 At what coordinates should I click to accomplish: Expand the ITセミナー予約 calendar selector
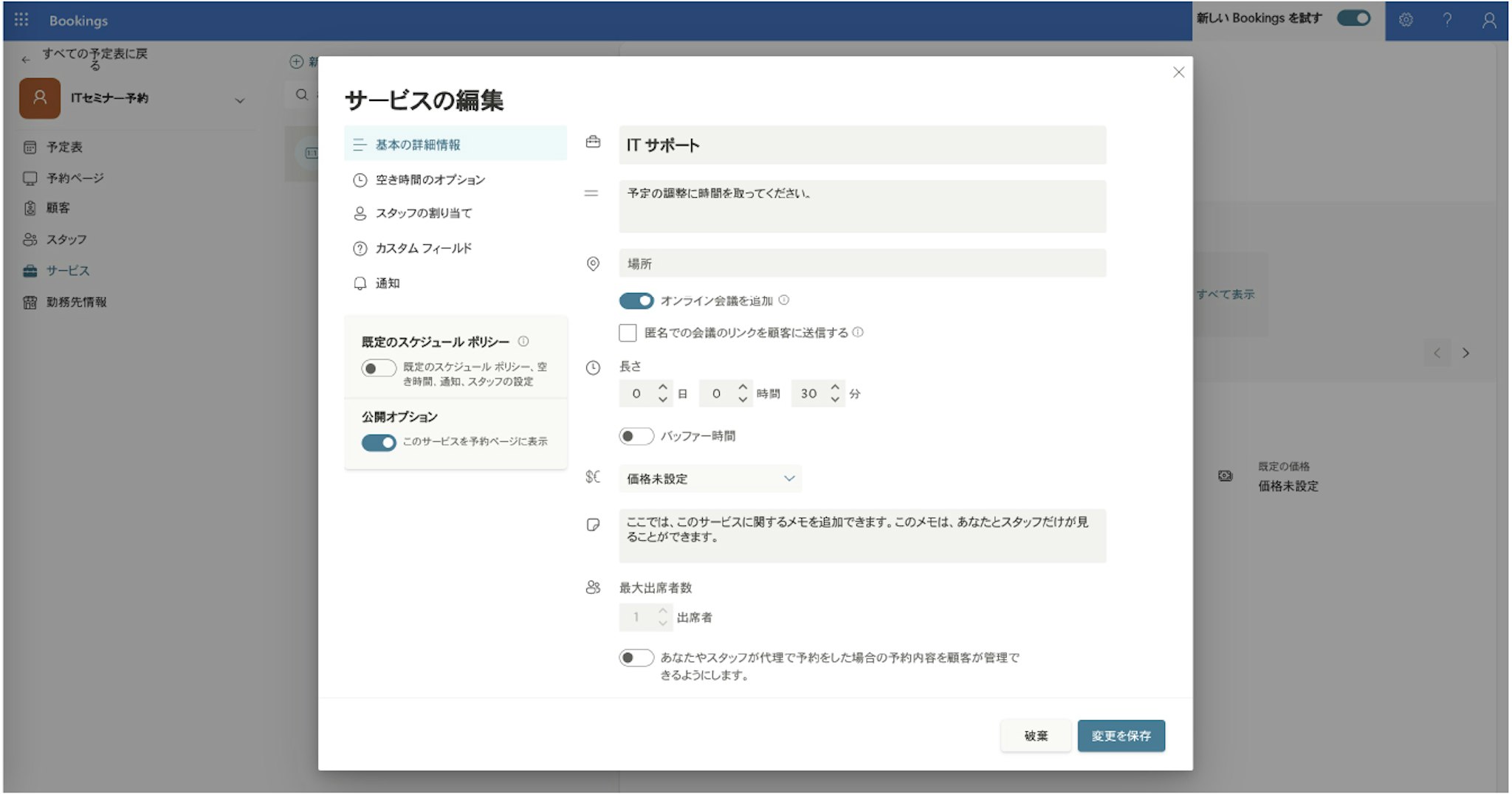239,100
